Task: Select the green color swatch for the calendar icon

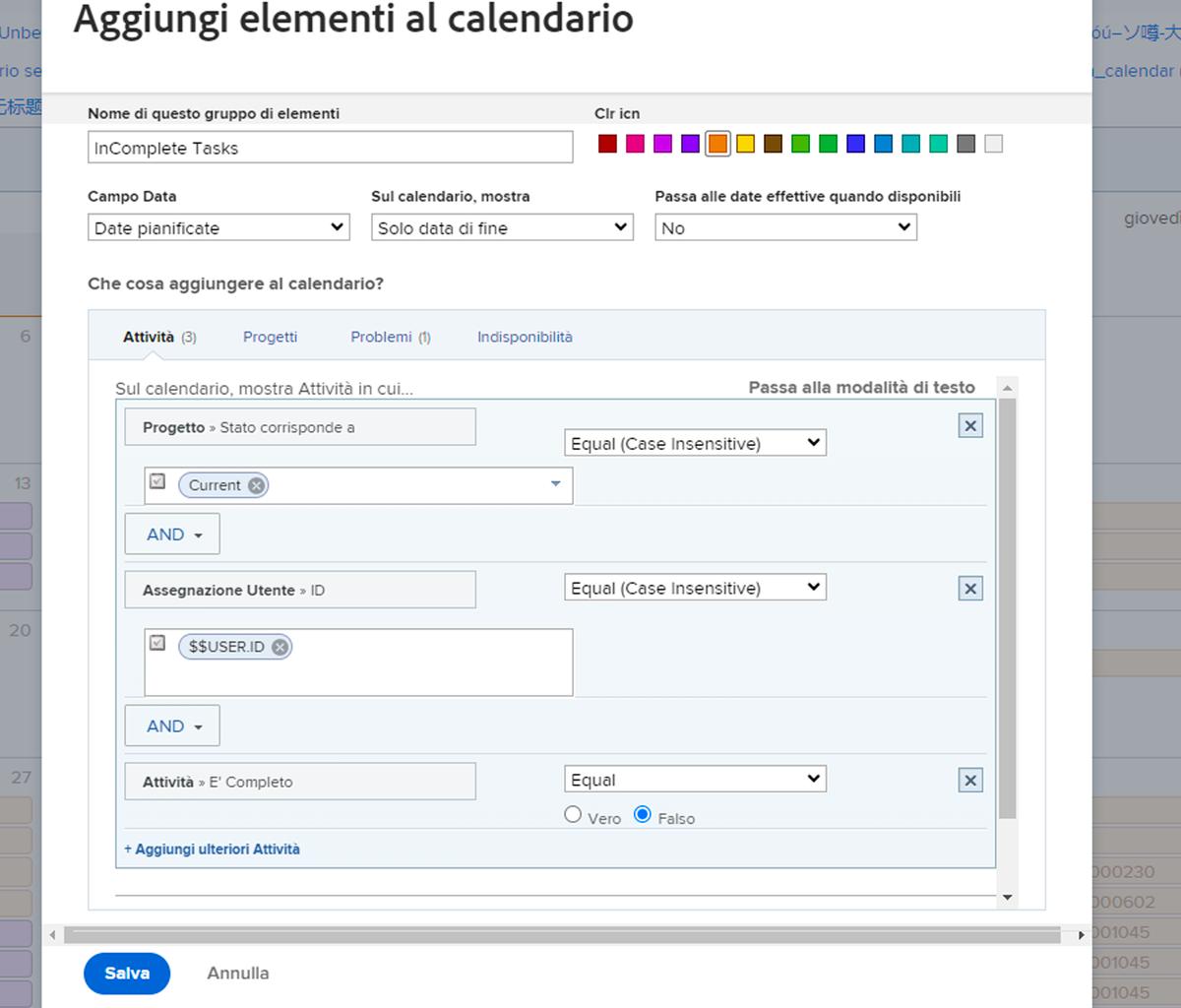Action: [x=801, y=143]
